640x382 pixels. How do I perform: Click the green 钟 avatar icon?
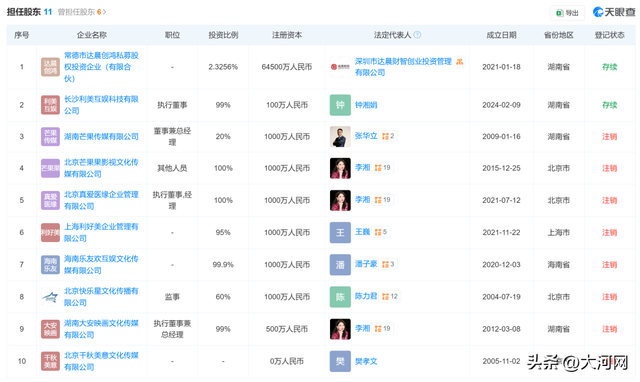click(340, 105)
